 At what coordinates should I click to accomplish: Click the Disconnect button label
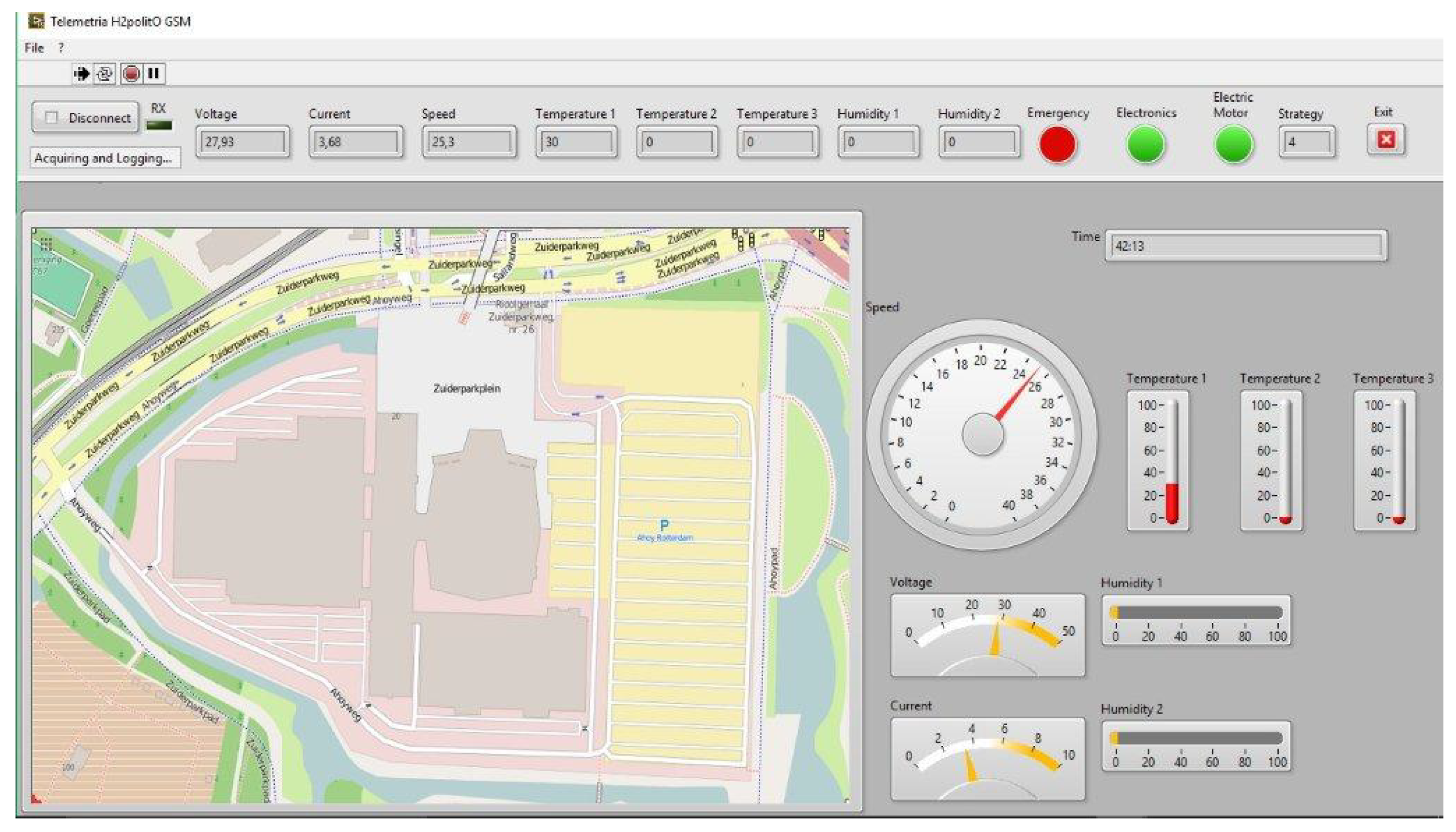coord(99,118)
